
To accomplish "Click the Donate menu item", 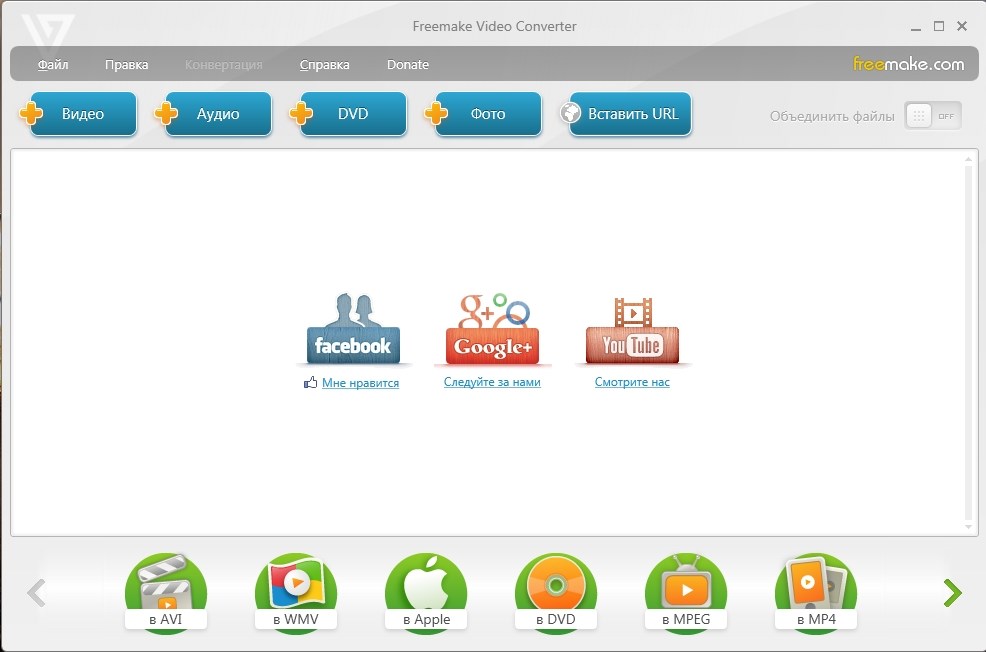I will click(408, 65).
